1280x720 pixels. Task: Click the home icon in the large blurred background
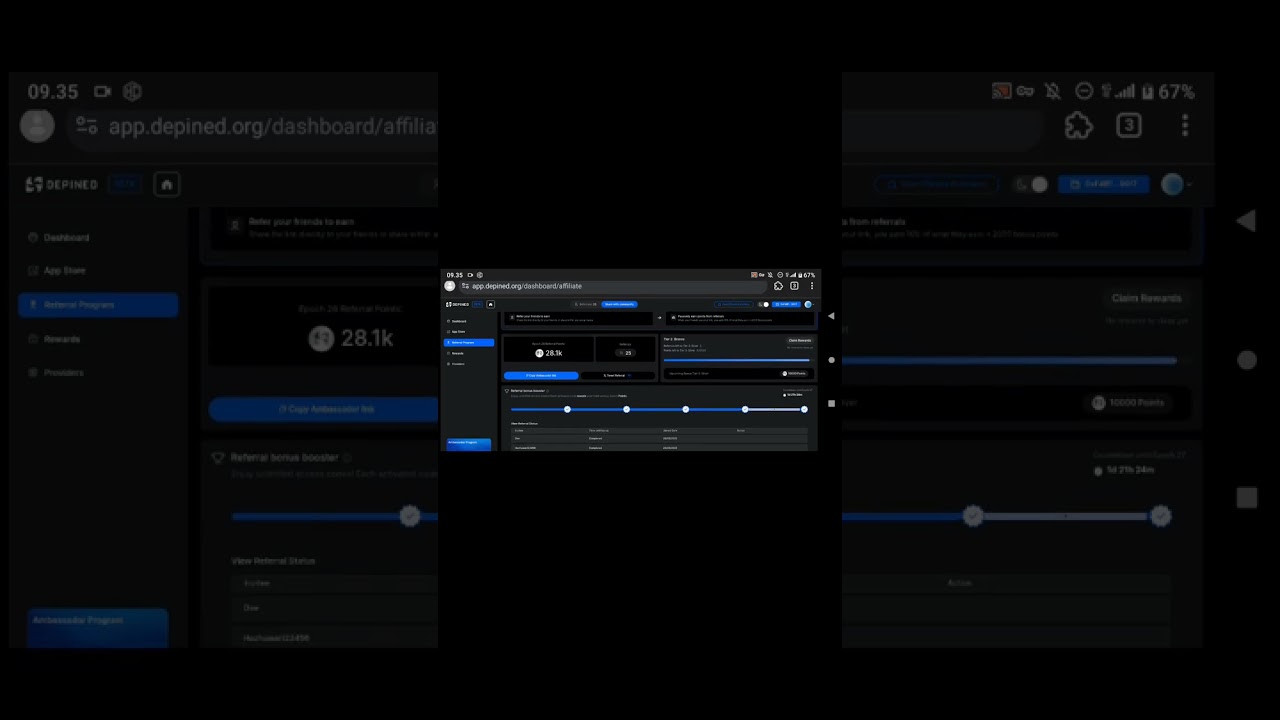pyautogui.click(x=167, y=184)
